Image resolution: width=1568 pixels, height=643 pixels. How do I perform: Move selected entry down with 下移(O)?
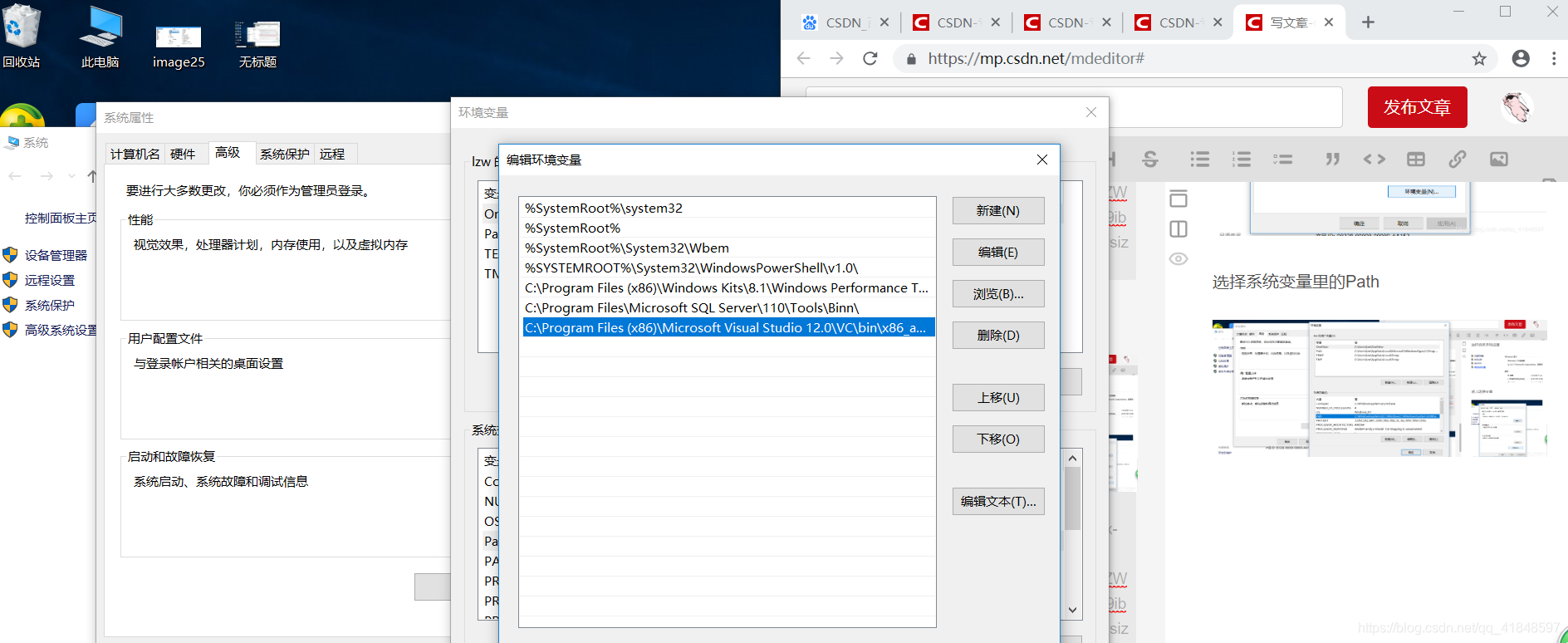pos(998,439)
